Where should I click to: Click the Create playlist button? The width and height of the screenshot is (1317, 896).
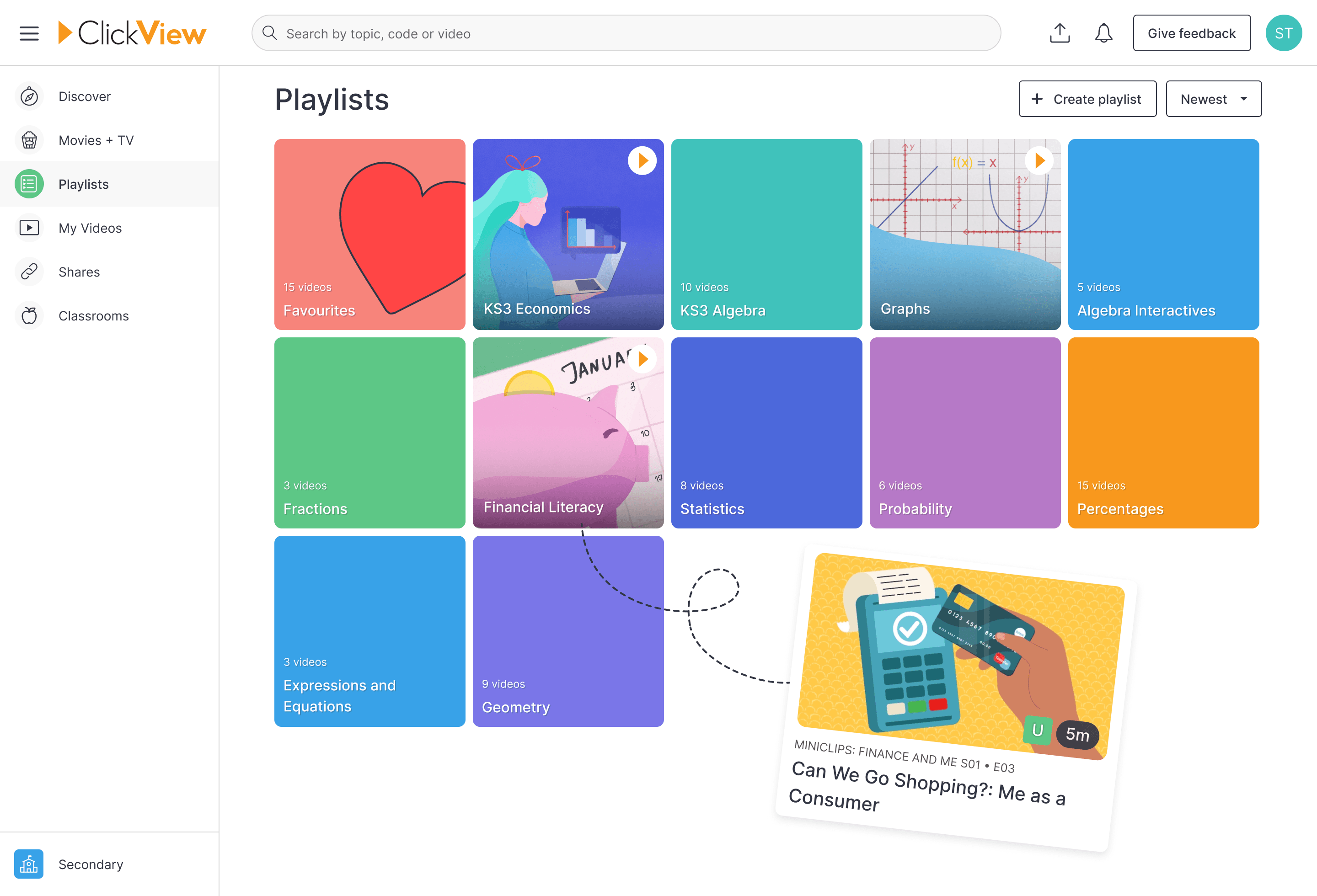(1087, 99)
